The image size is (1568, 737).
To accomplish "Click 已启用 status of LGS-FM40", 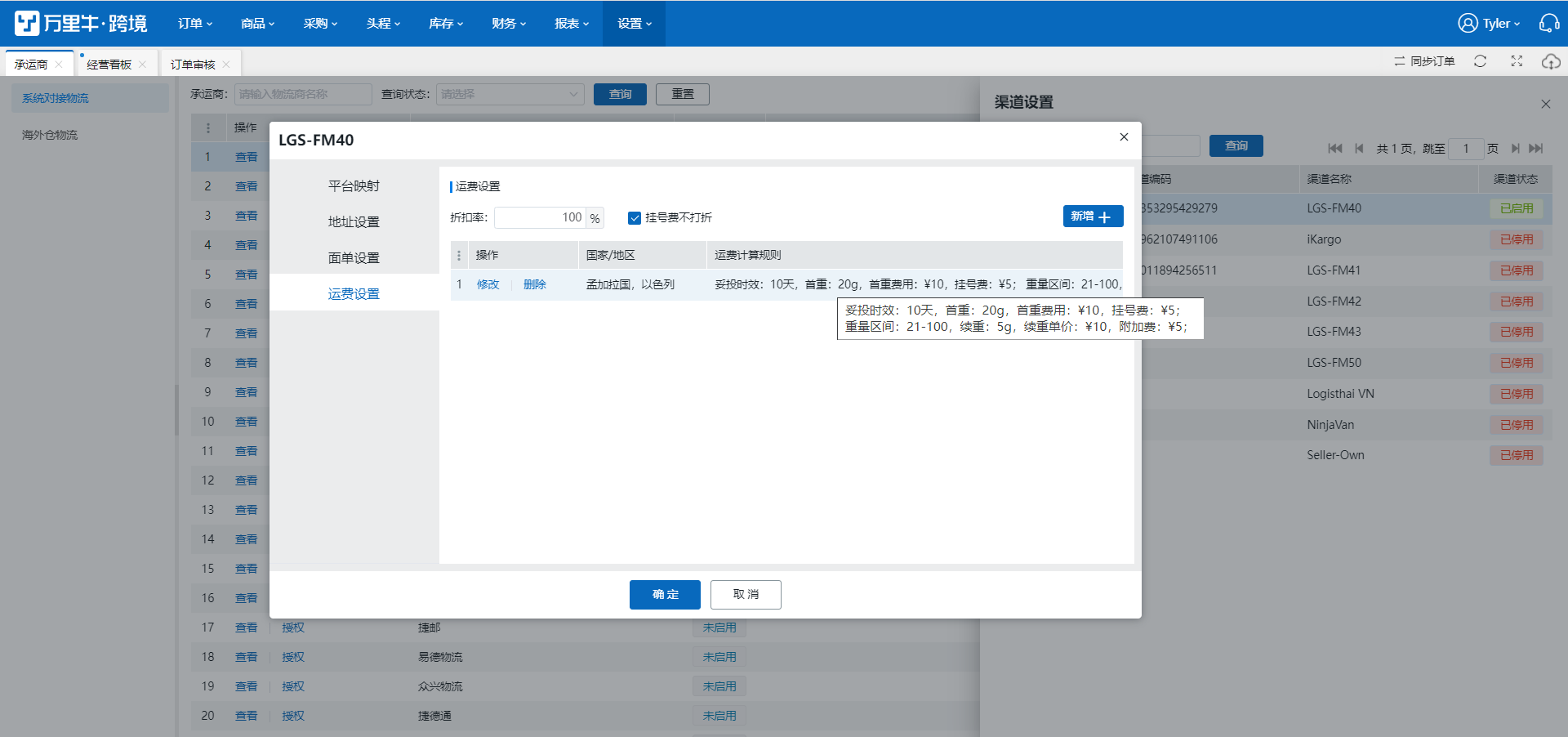I will 1517,208.
